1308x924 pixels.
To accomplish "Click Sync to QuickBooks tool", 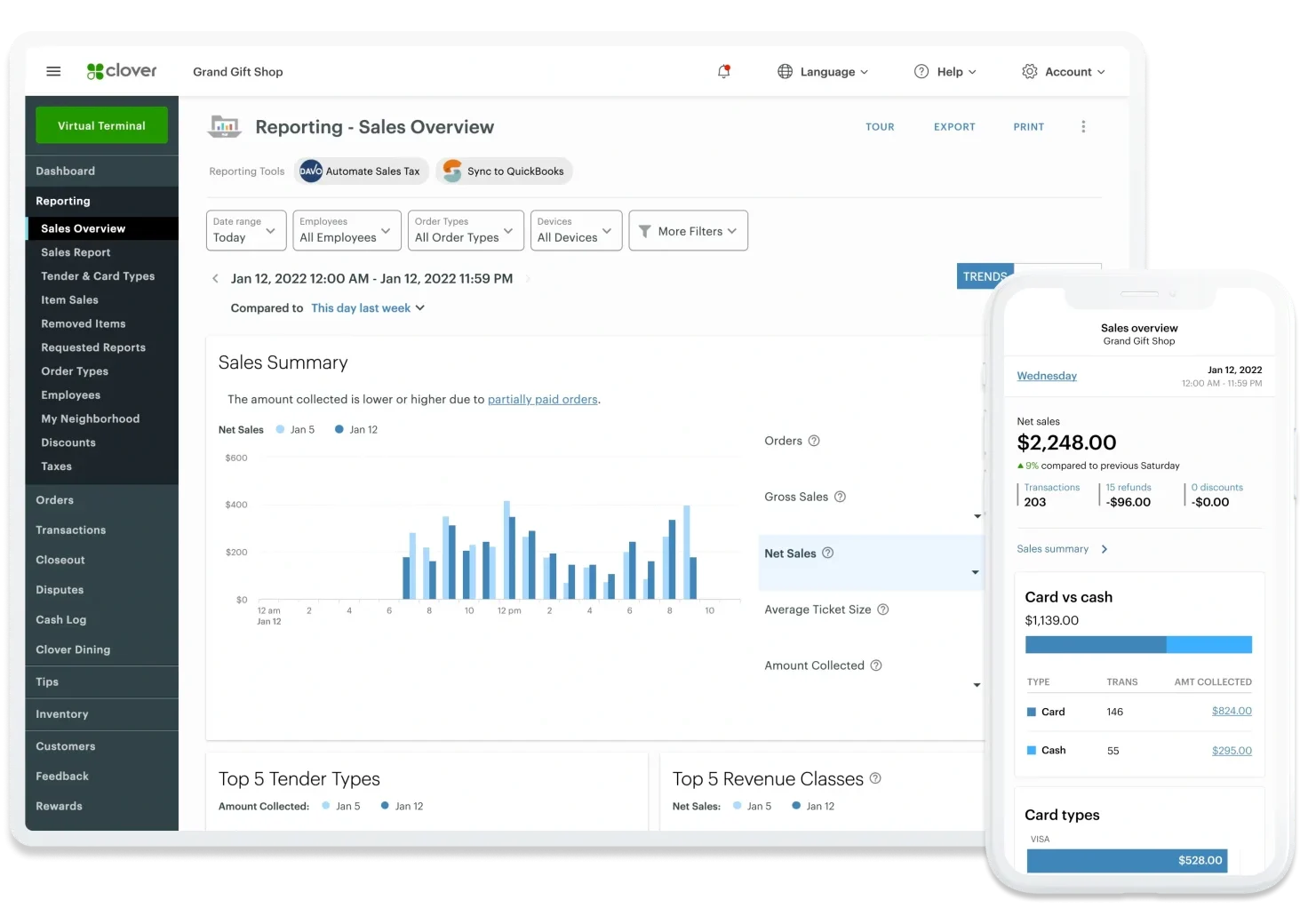I will 504,171.
